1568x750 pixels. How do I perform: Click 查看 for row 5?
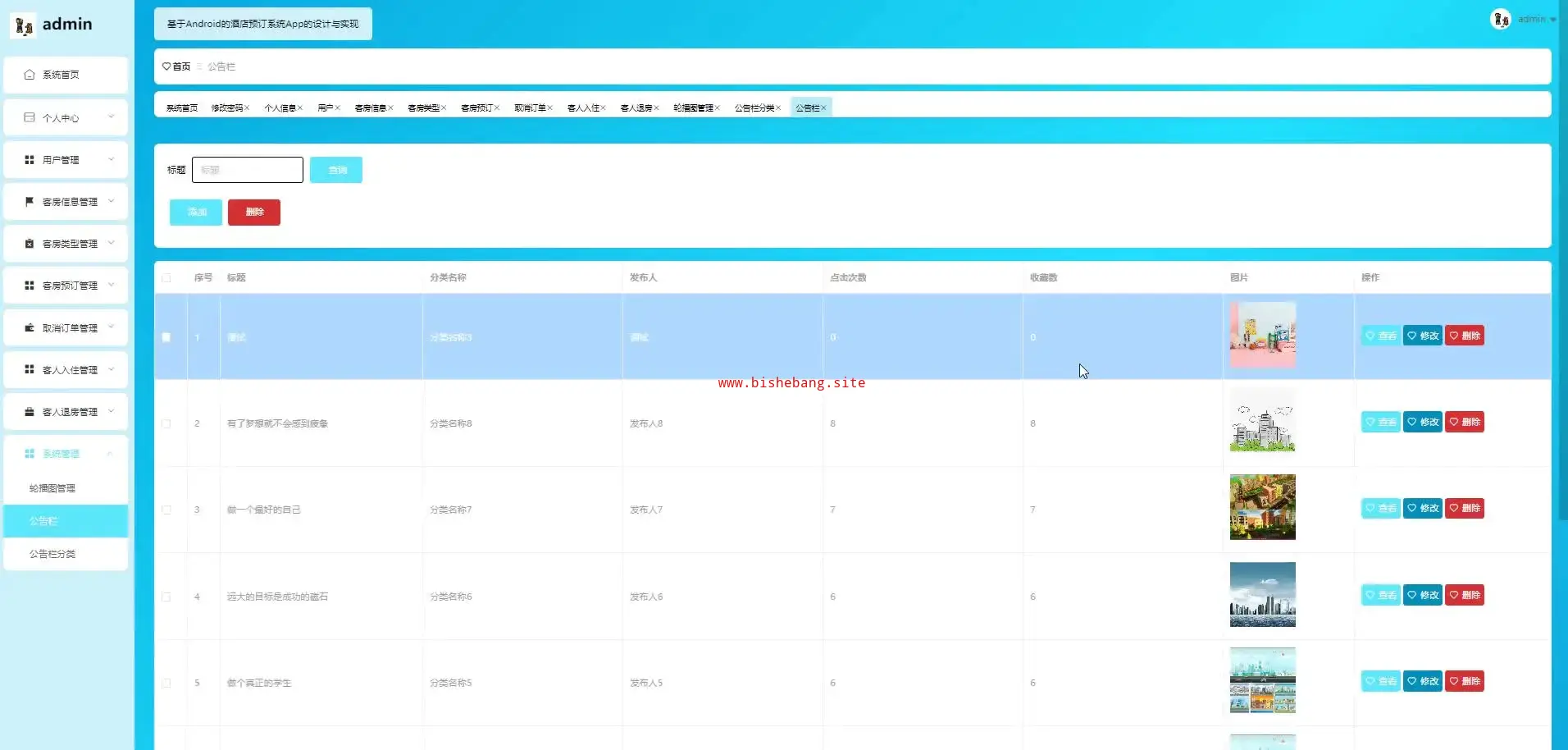[x=1381, y=681]
